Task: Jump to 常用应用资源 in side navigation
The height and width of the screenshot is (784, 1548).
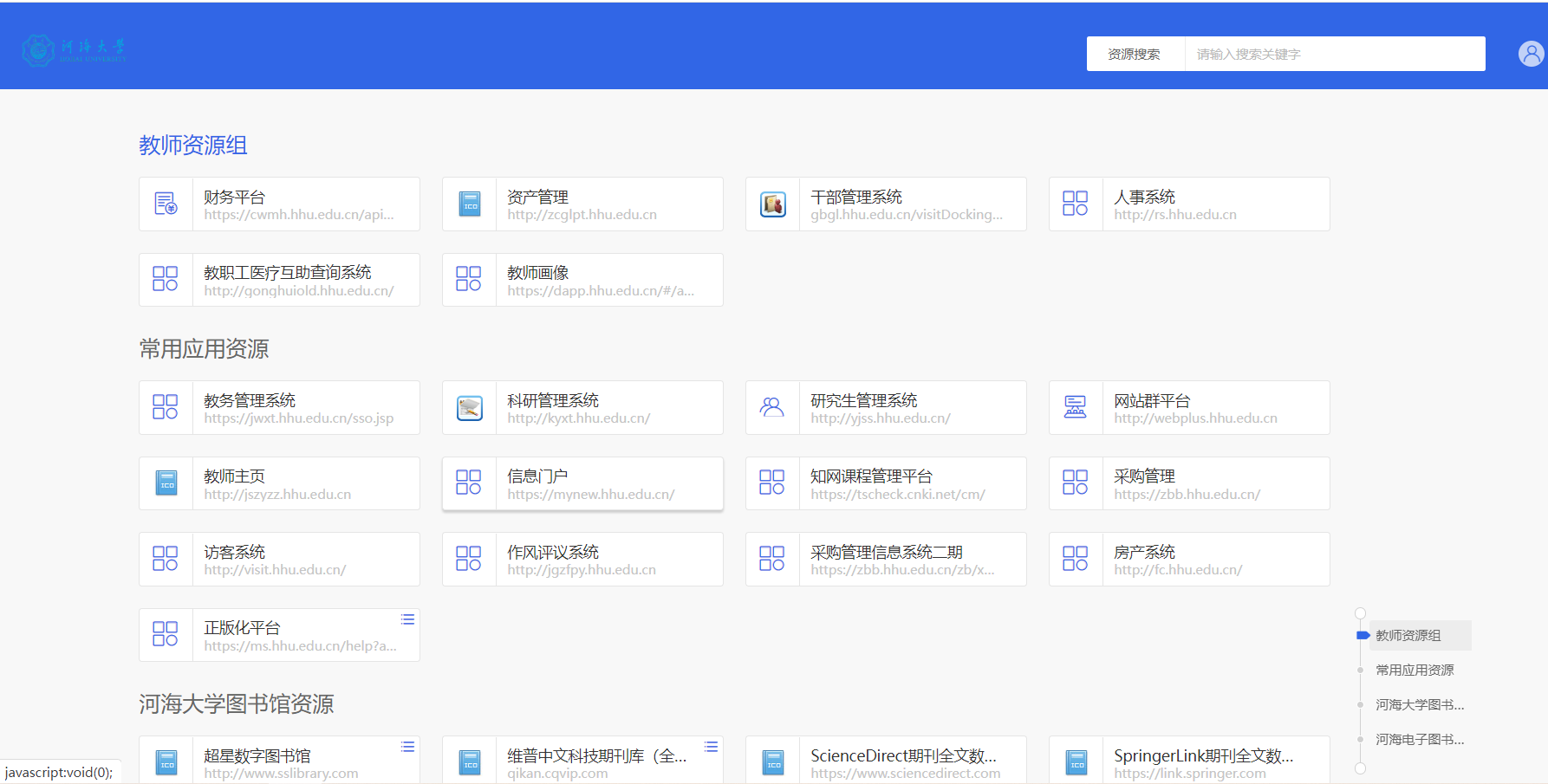Action: click(1415, 670)
